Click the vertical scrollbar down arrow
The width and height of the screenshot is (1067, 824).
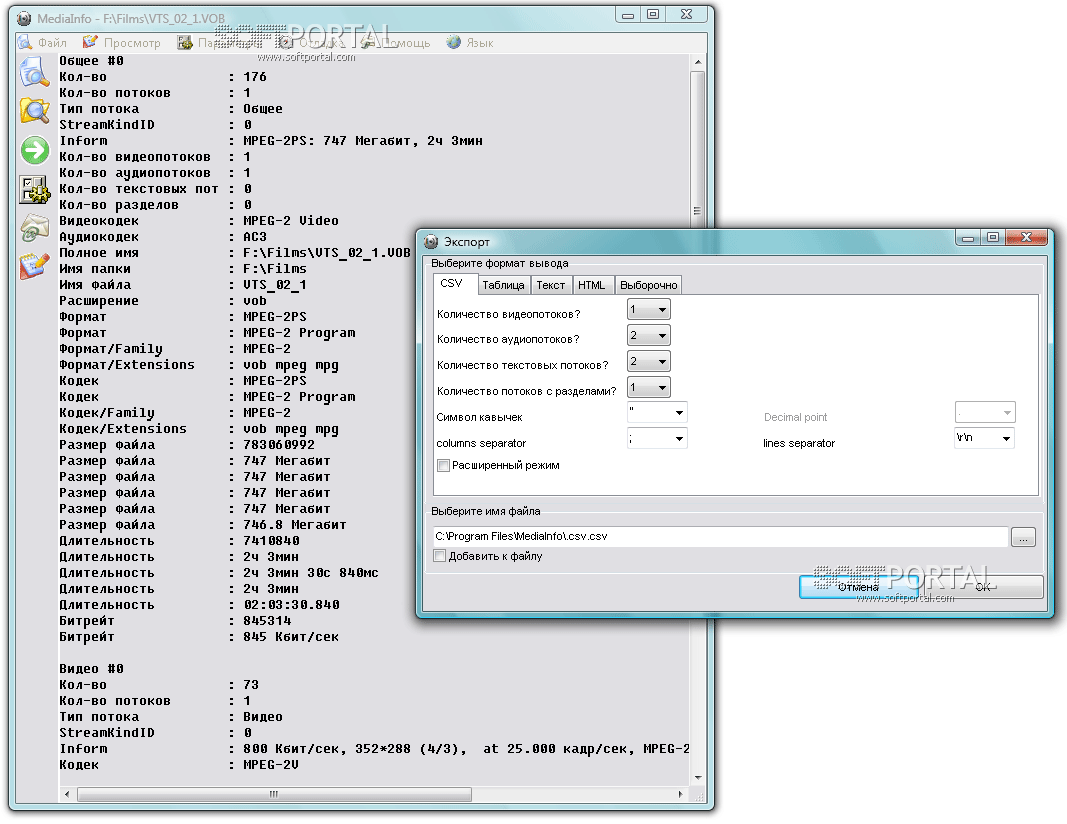(697, 777)
